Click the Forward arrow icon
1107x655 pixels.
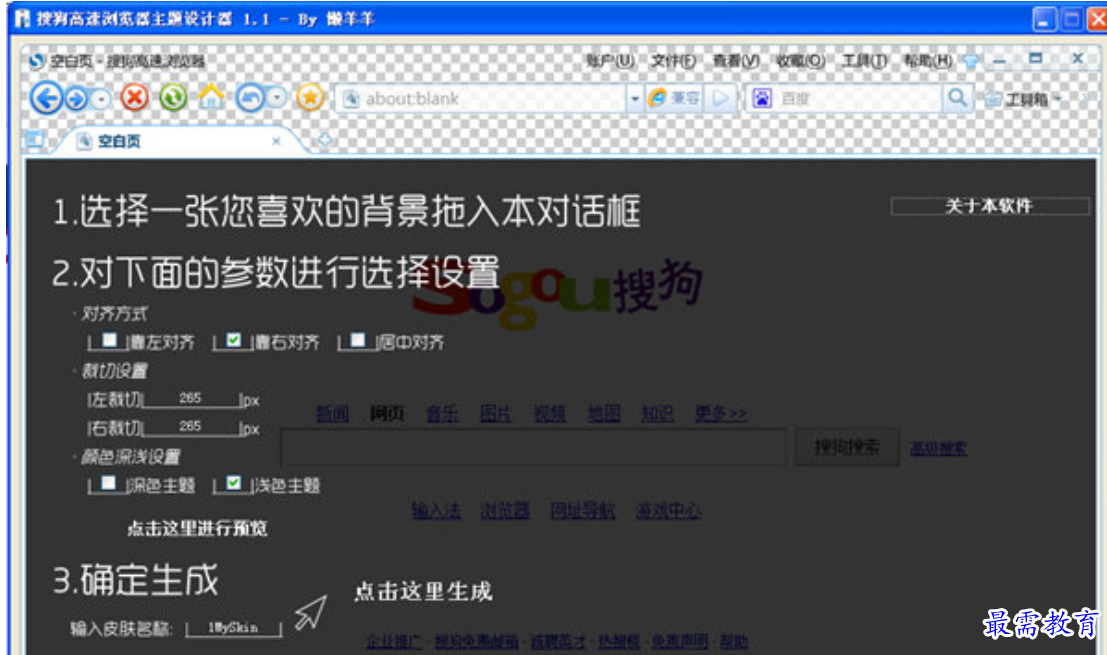tap(76, 99)
